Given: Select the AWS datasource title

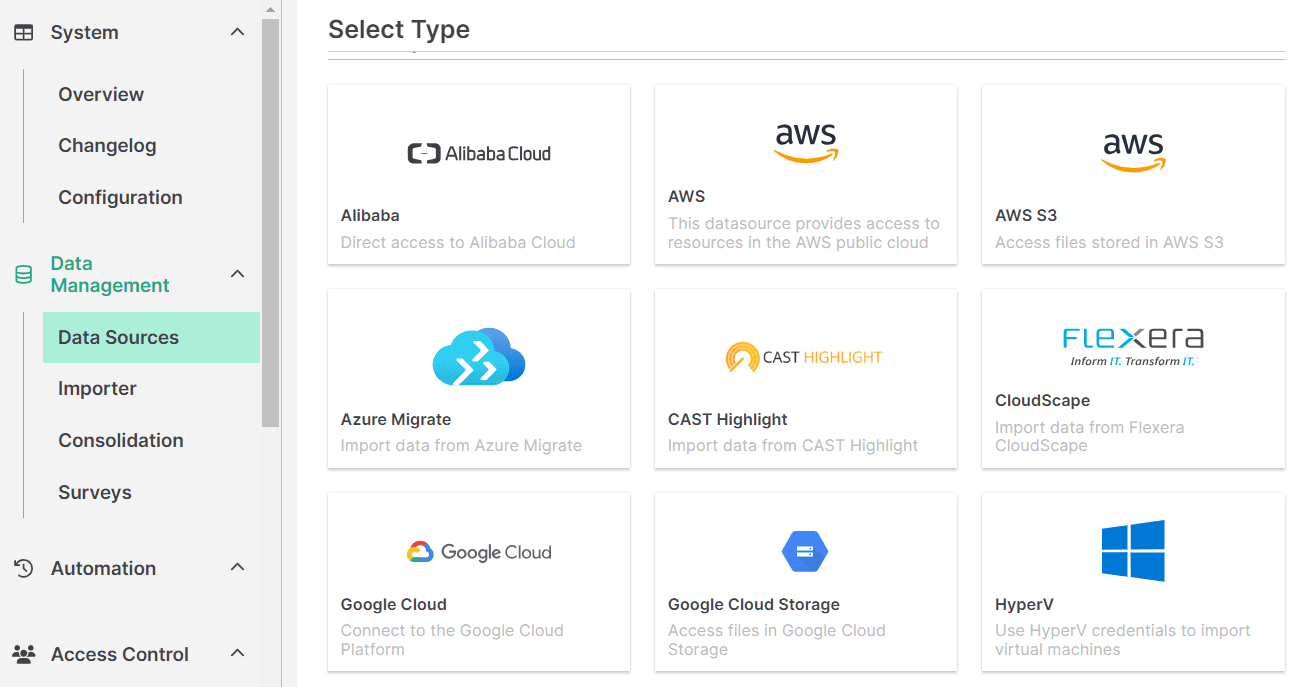Looking at the screenshot, I should pyautogui.click(x=687, y=196).
